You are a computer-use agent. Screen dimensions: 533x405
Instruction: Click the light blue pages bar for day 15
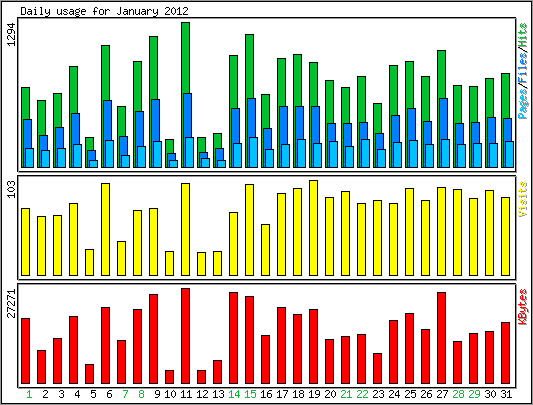tap(254, 152)
